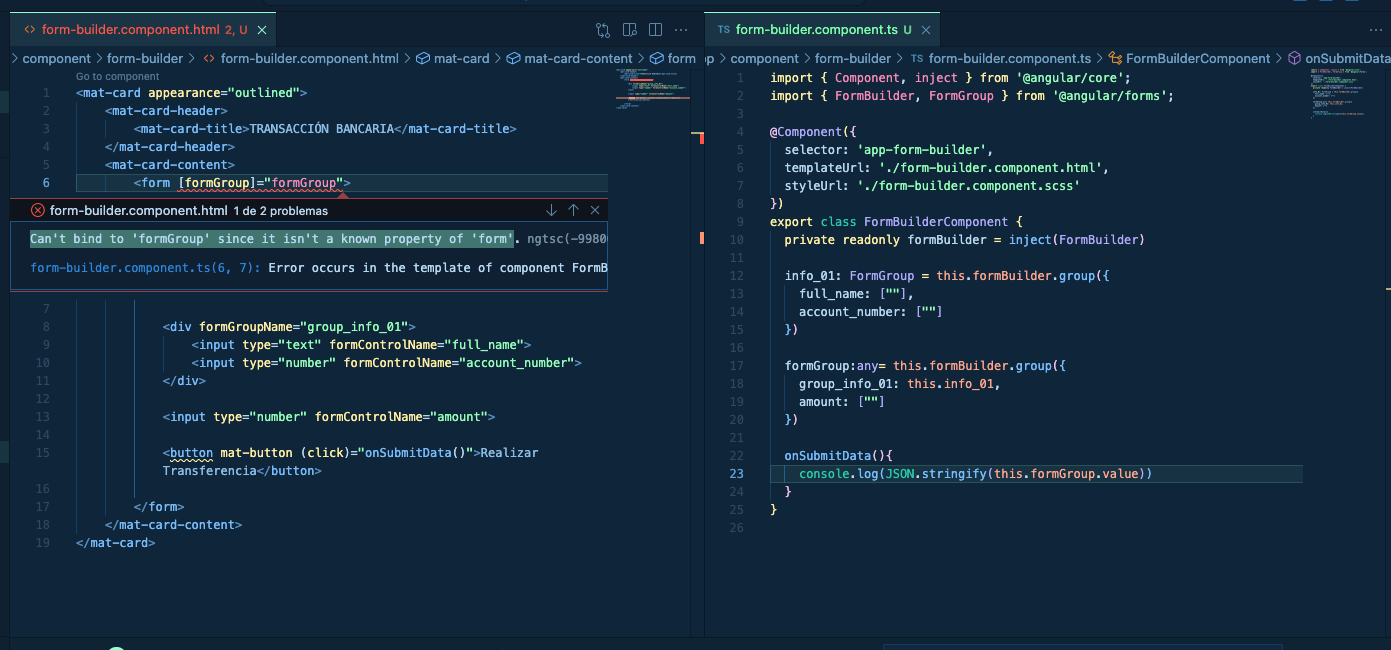Open FormBuilderComponent breadcrumb in TS editor
1391x650 pixels.
click(x=1189, y=58)
